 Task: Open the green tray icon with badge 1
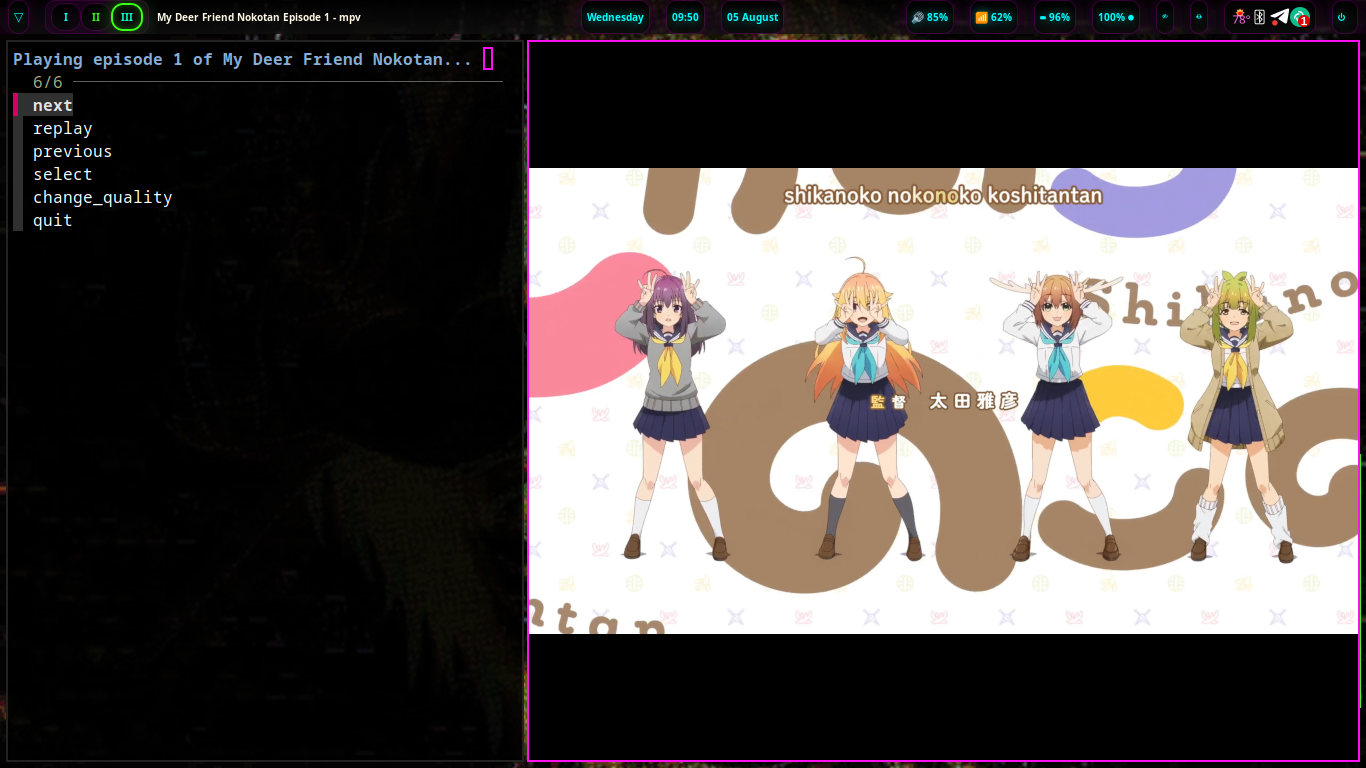tap(1300, 18)
